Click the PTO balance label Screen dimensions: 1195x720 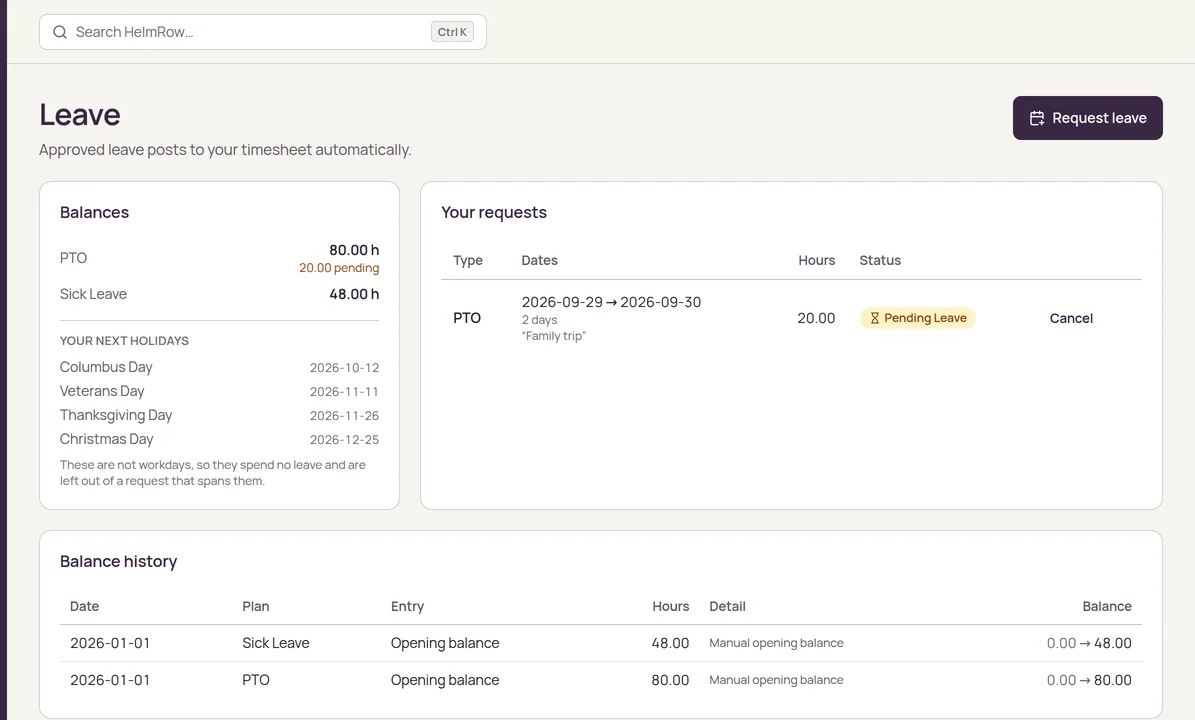73,258
